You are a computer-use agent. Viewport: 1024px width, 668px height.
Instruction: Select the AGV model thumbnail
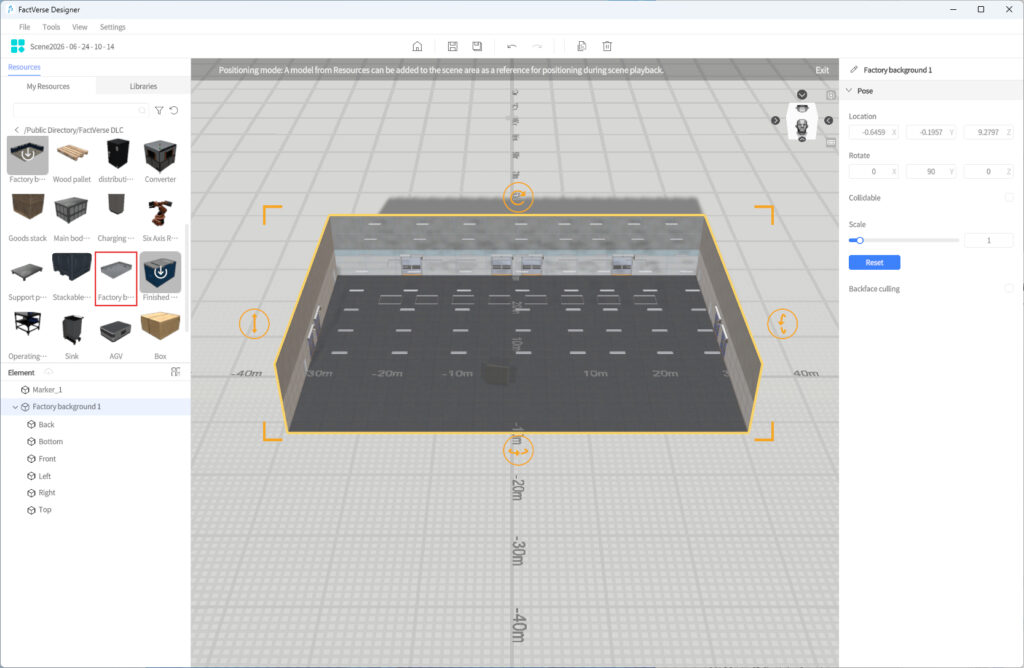point(116,331)
